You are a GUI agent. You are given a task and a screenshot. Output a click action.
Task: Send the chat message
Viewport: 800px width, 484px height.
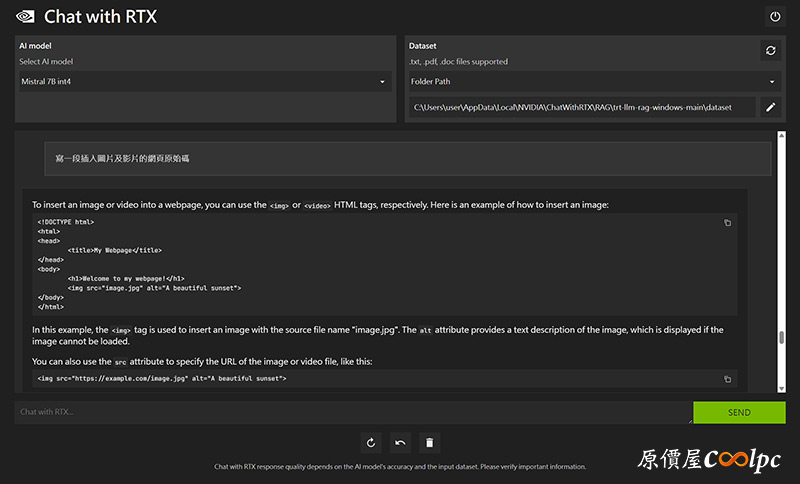[739, 413]
